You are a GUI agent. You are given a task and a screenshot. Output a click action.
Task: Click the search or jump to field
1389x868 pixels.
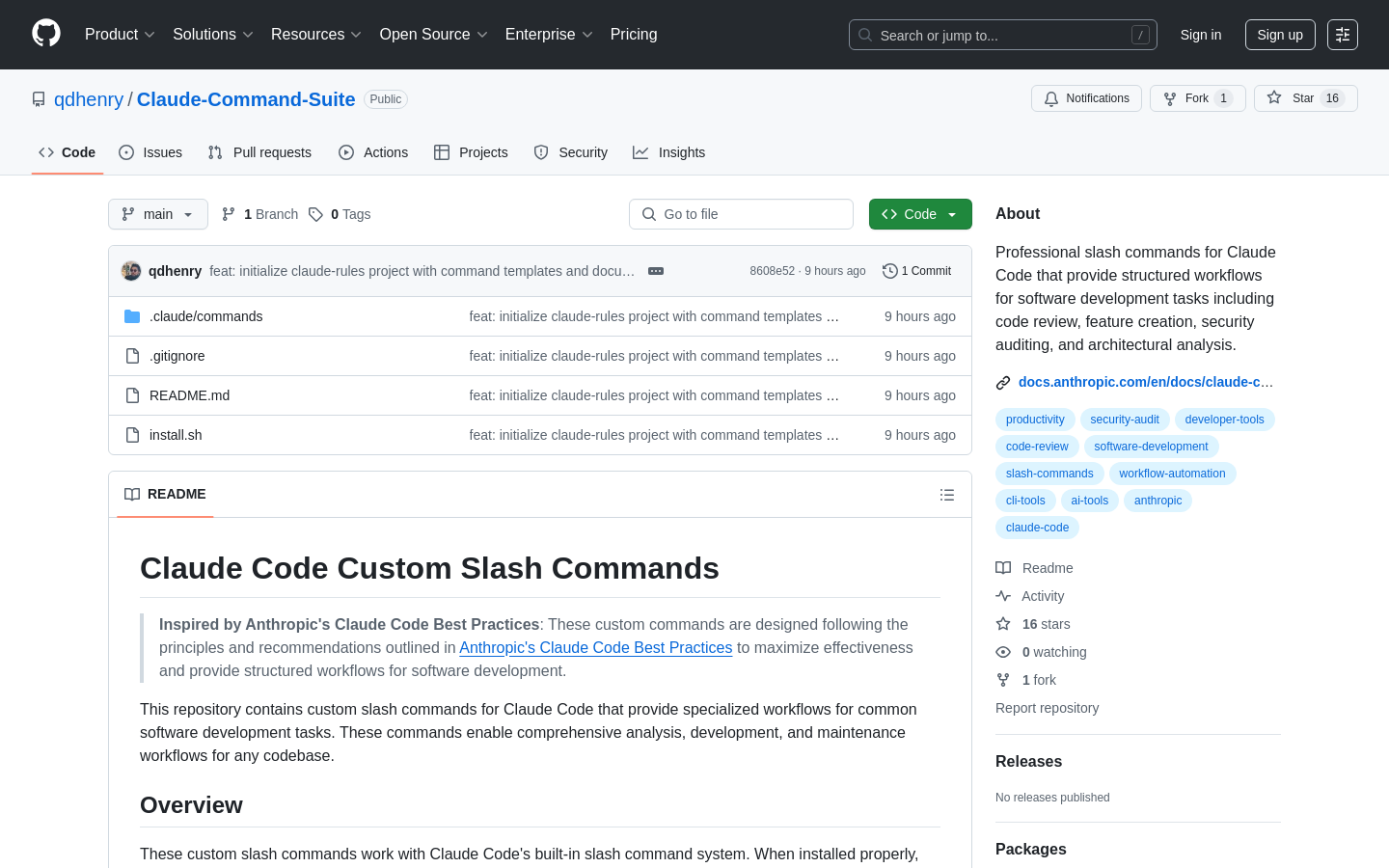click(x=1003, y=35)
